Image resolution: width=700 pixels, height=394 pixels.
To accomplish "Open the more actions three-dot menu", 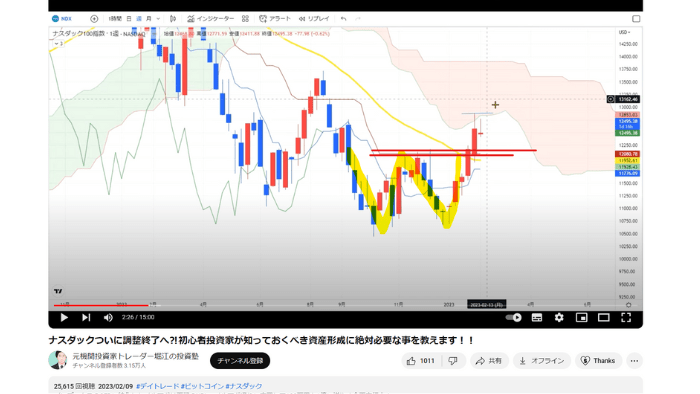I will [634, 361].
